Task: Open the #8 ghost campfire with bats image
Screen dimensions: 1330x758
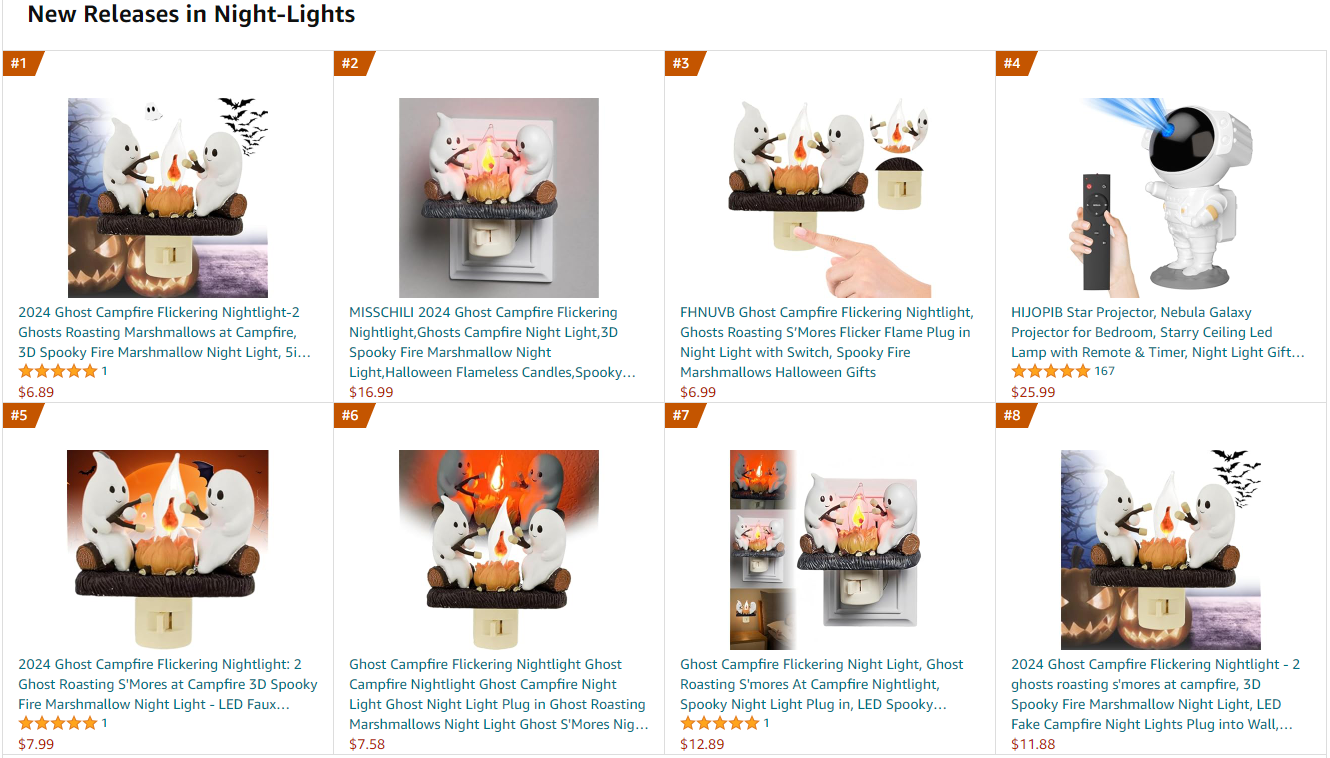Action: pos(1161,550)
